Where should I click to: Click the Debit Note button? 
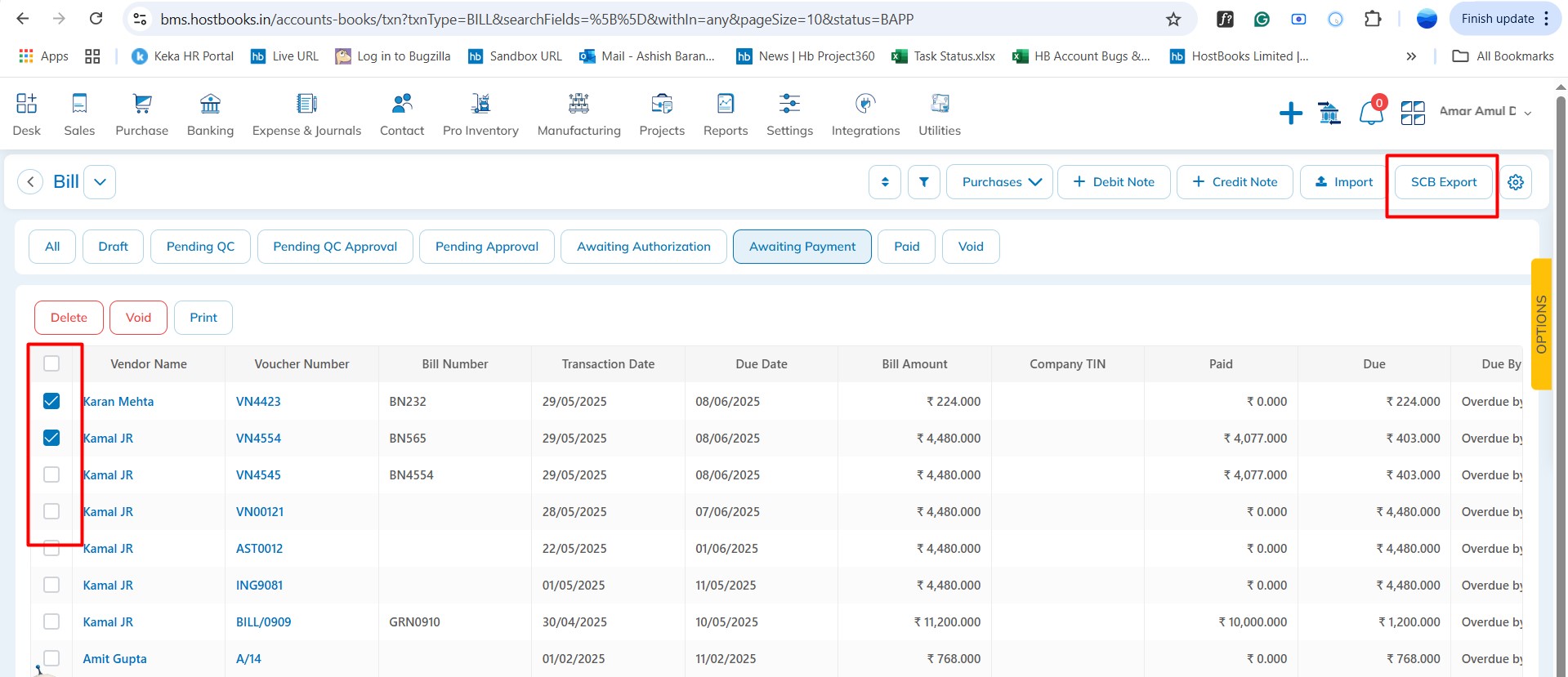[1114, 182]
